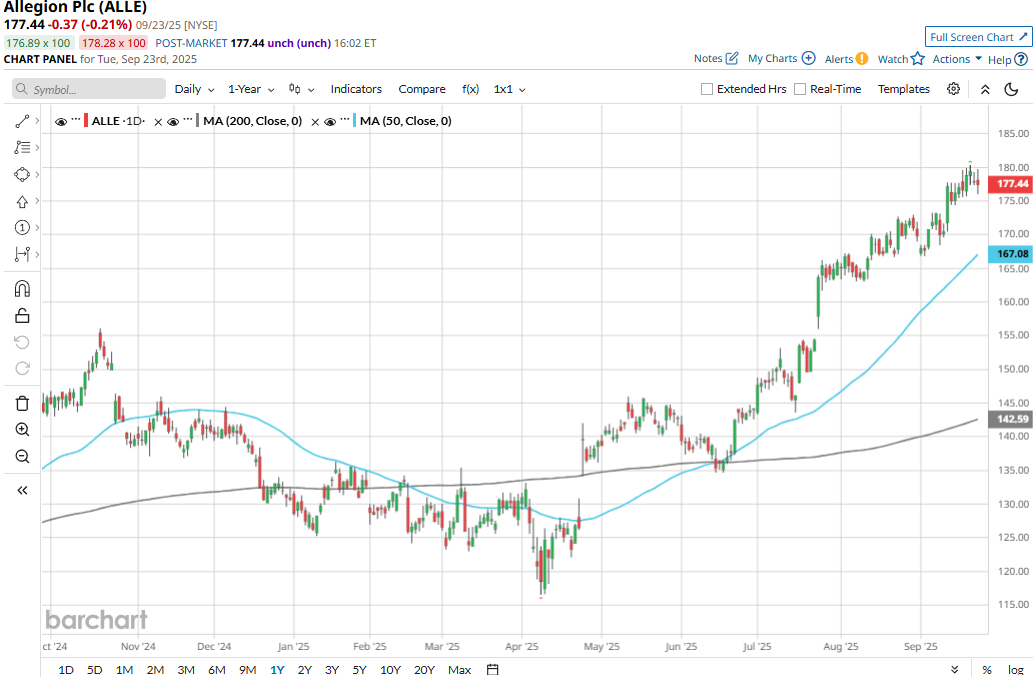
Task: Open the Indicators menu
Action: [356, 89]
